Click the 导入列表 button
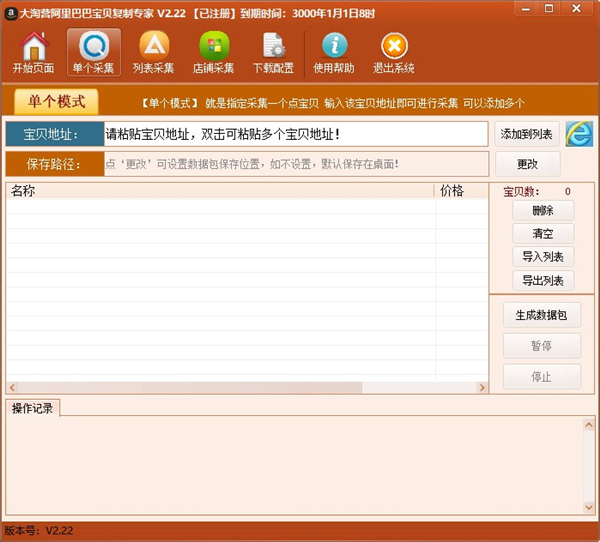This screenshot has width=600, height=542. click(543, 257)
